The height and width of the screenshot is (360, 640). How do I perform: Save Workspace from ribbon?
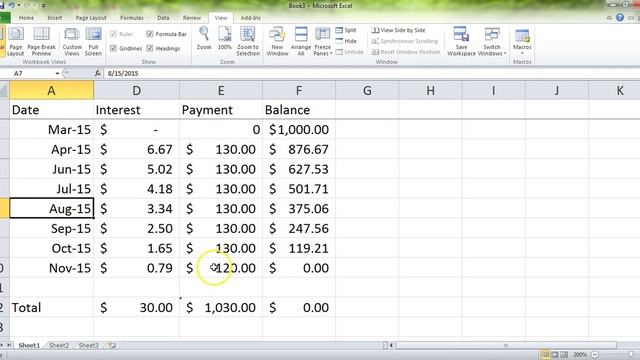click(461, 41)
